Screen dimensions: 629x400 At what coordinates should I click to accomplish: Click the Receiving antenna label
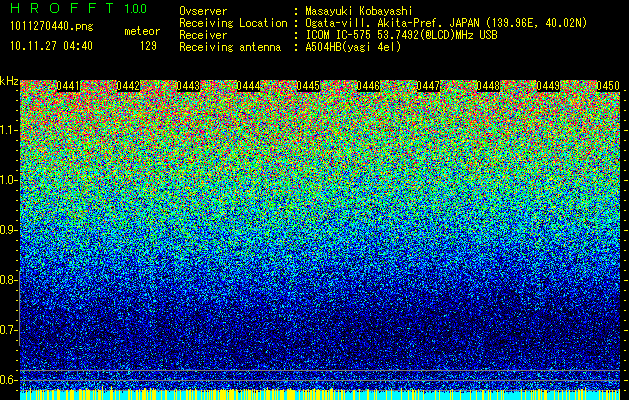(x=230, y=47)
